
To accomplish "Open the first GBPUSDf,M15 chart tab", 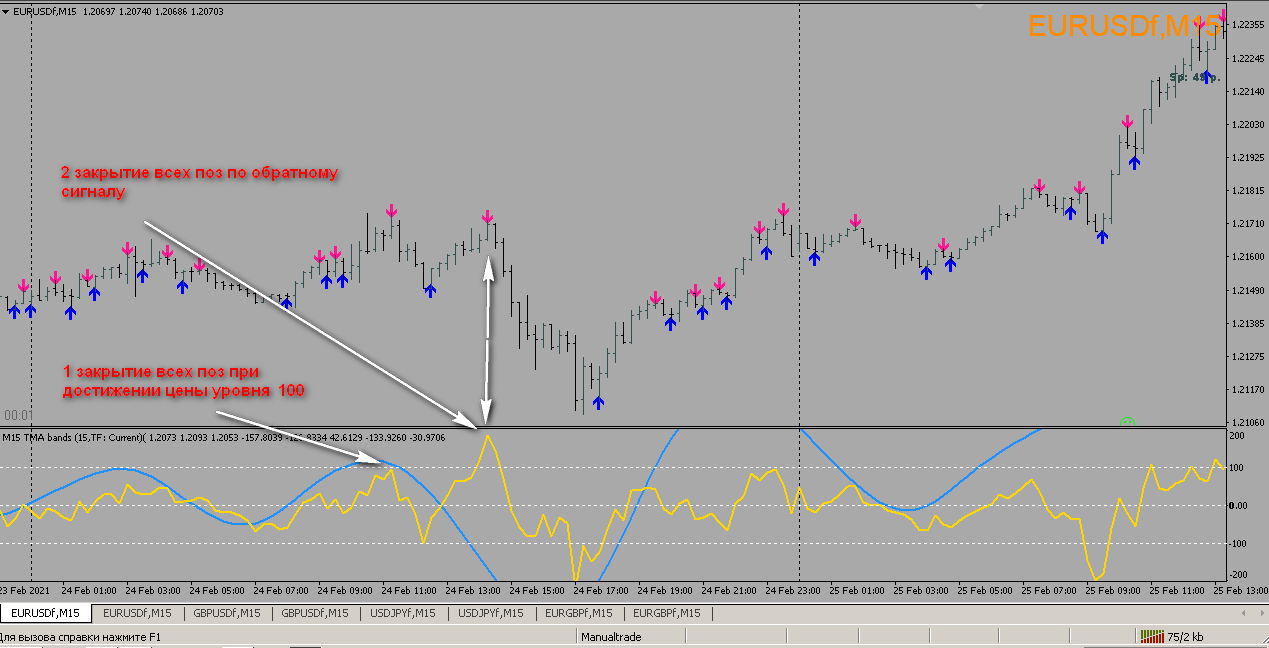I will tap(227, 613).
